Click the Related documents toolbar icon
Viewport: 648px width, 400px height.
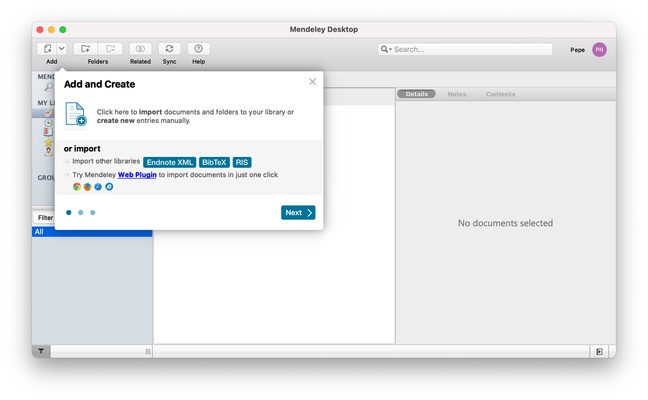140,49
